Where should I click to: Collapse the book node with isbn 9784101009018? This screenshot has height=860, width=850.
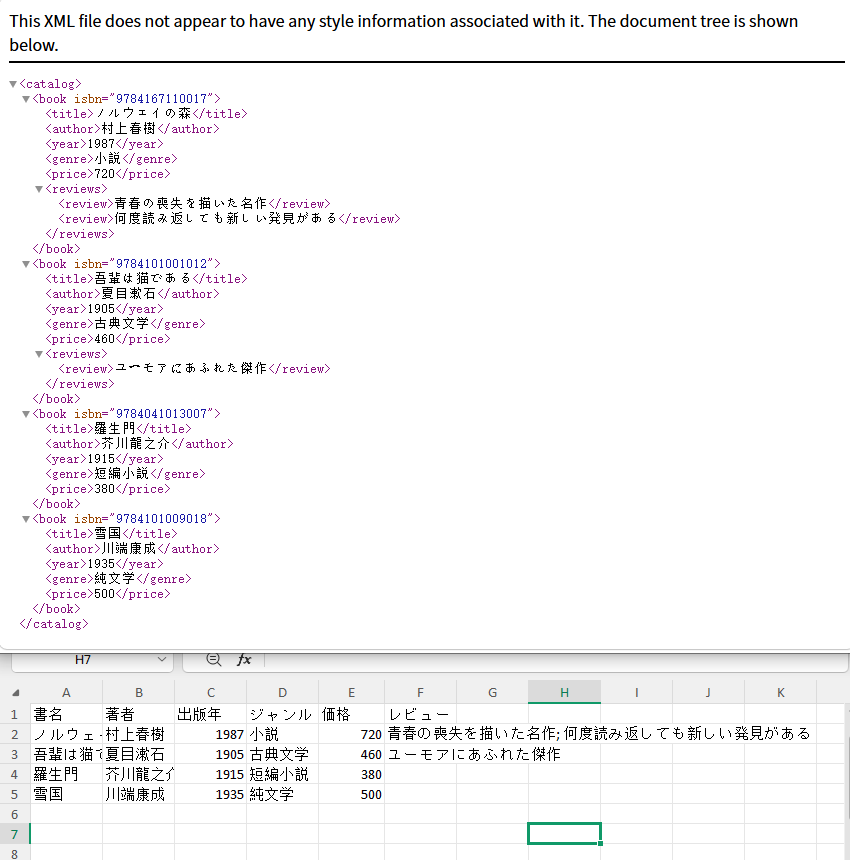pos(26,519)
